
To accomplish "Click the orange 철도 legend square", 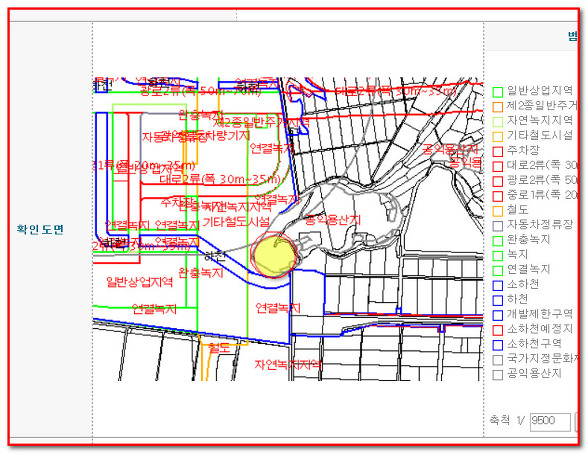I will pos(497,211).
